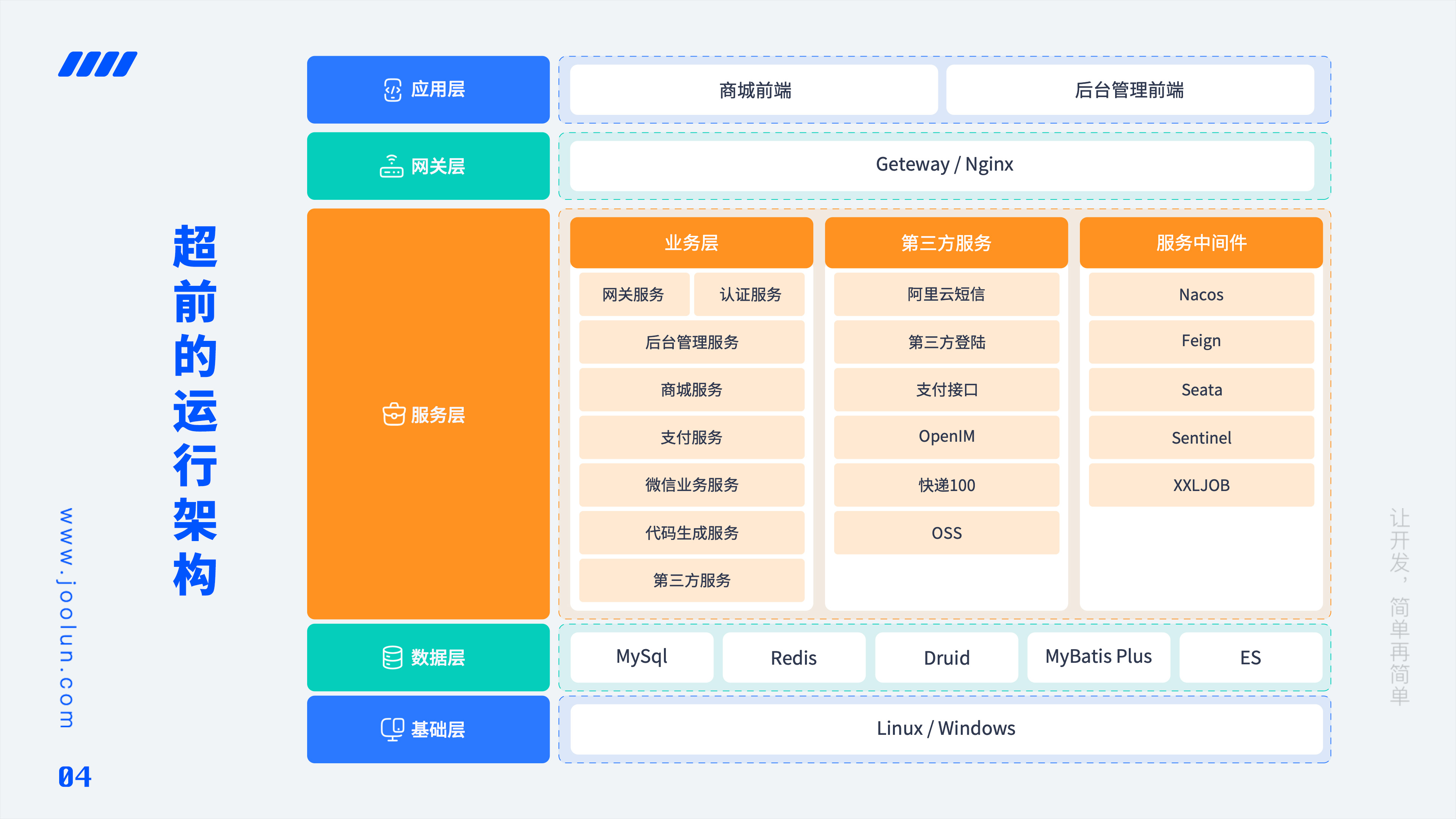Screen dimensions: 1456x819
Task: Click the Geteway / Nginx box
Action: pos(942,166)
